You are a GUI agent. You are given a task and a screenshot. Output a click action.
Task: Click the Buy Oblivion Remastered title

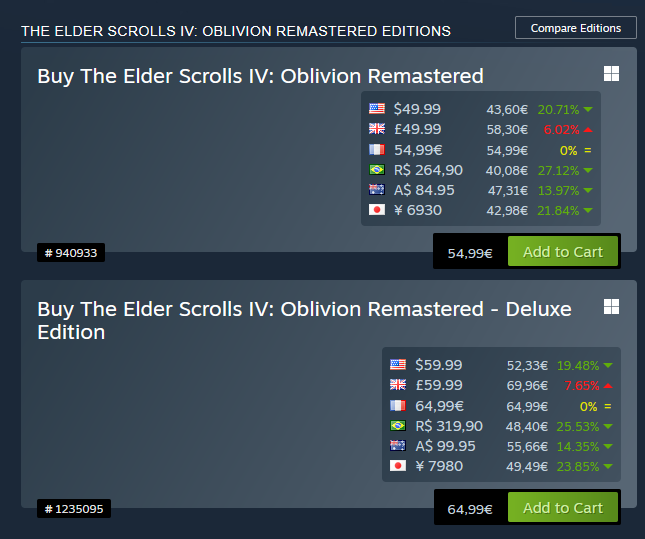tap(260, 77)
